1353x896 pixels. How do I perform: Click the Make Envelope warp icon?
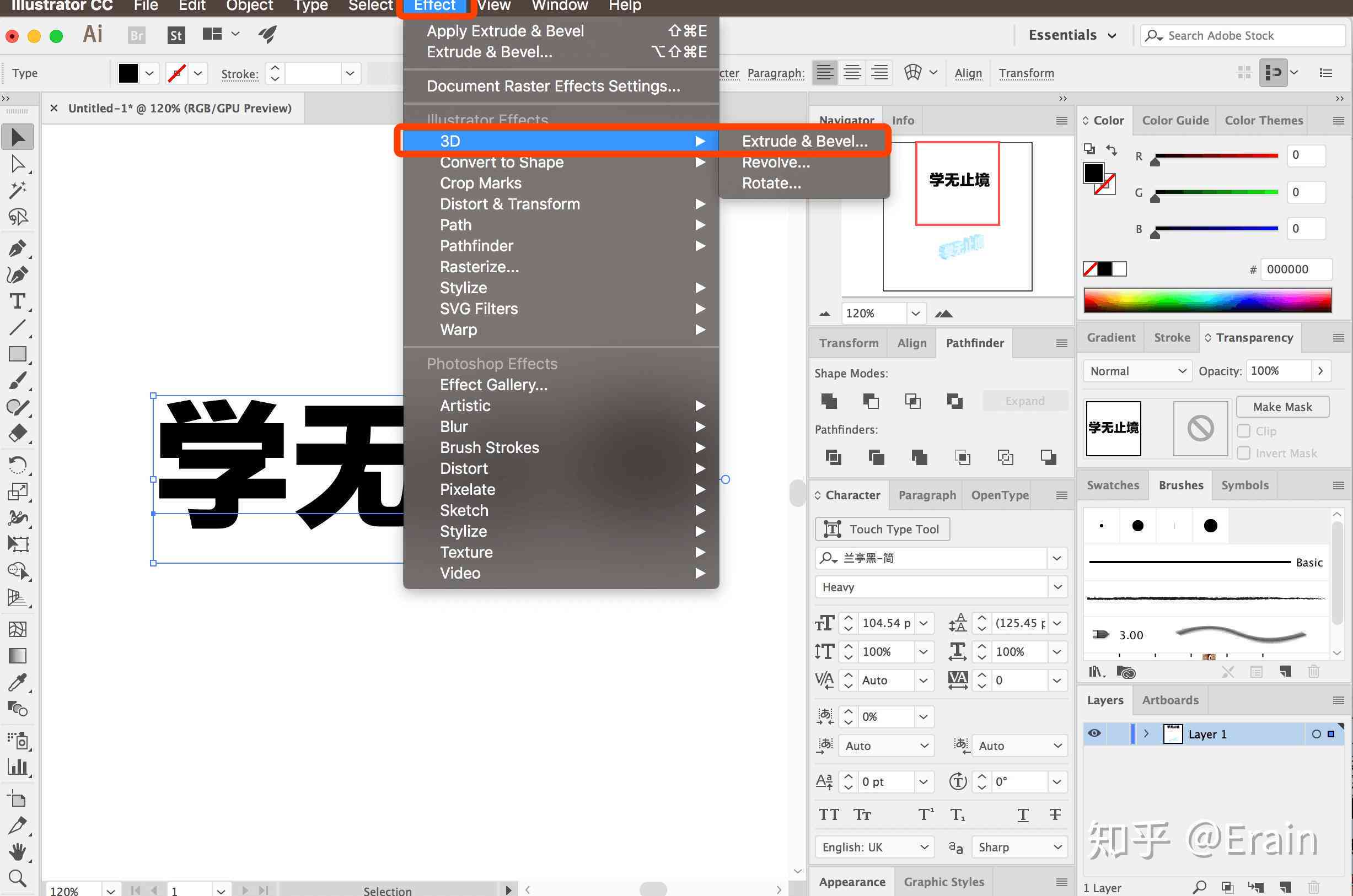click(x=913, y=73)
